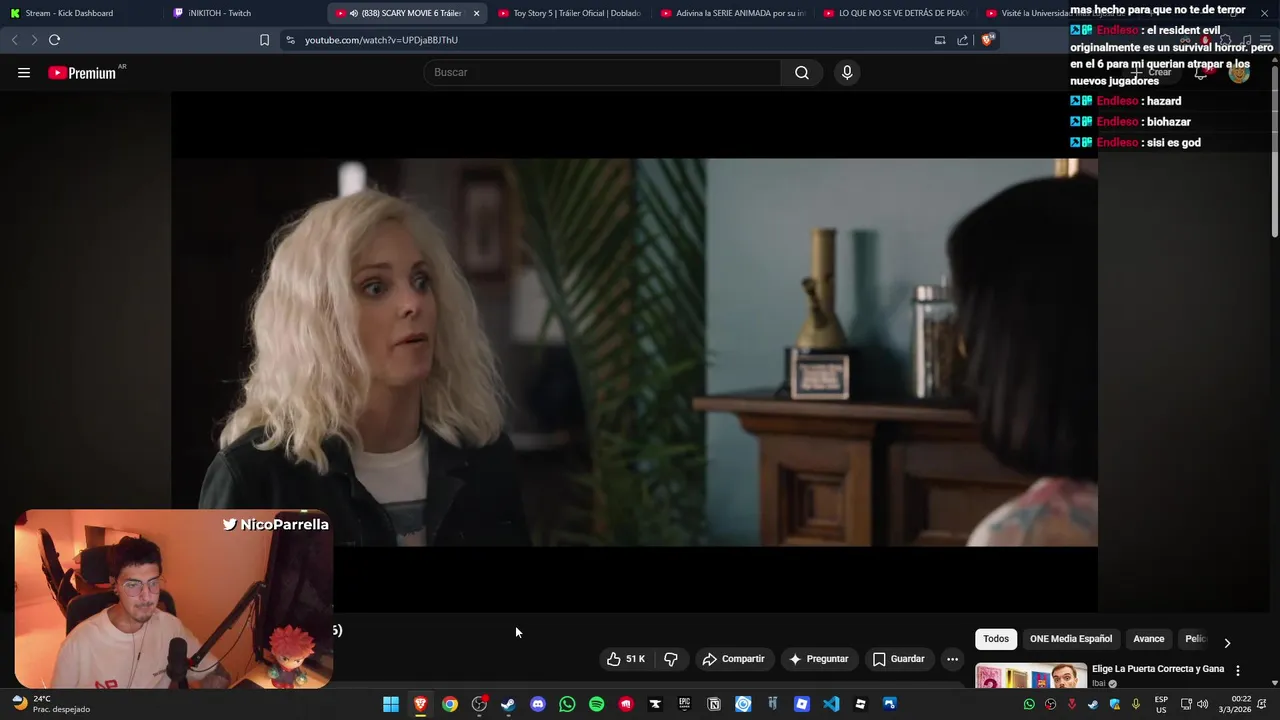The image size is (1280, 720).
Task: Pause the Scary Movie video player
Action: coord(634,352)
